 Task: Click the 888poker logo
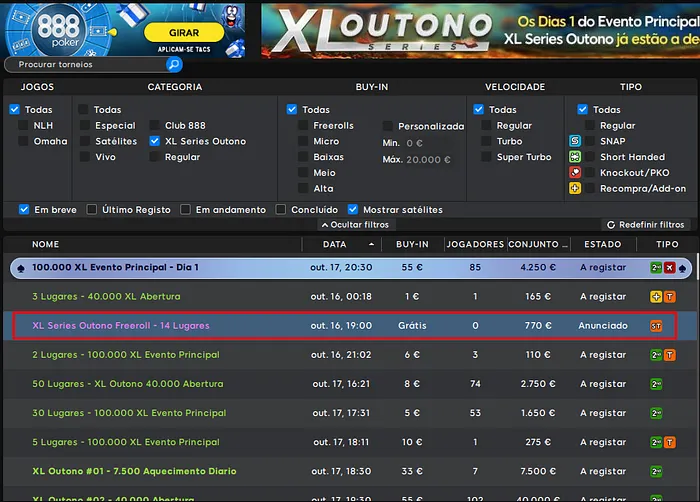click(58, 30)
